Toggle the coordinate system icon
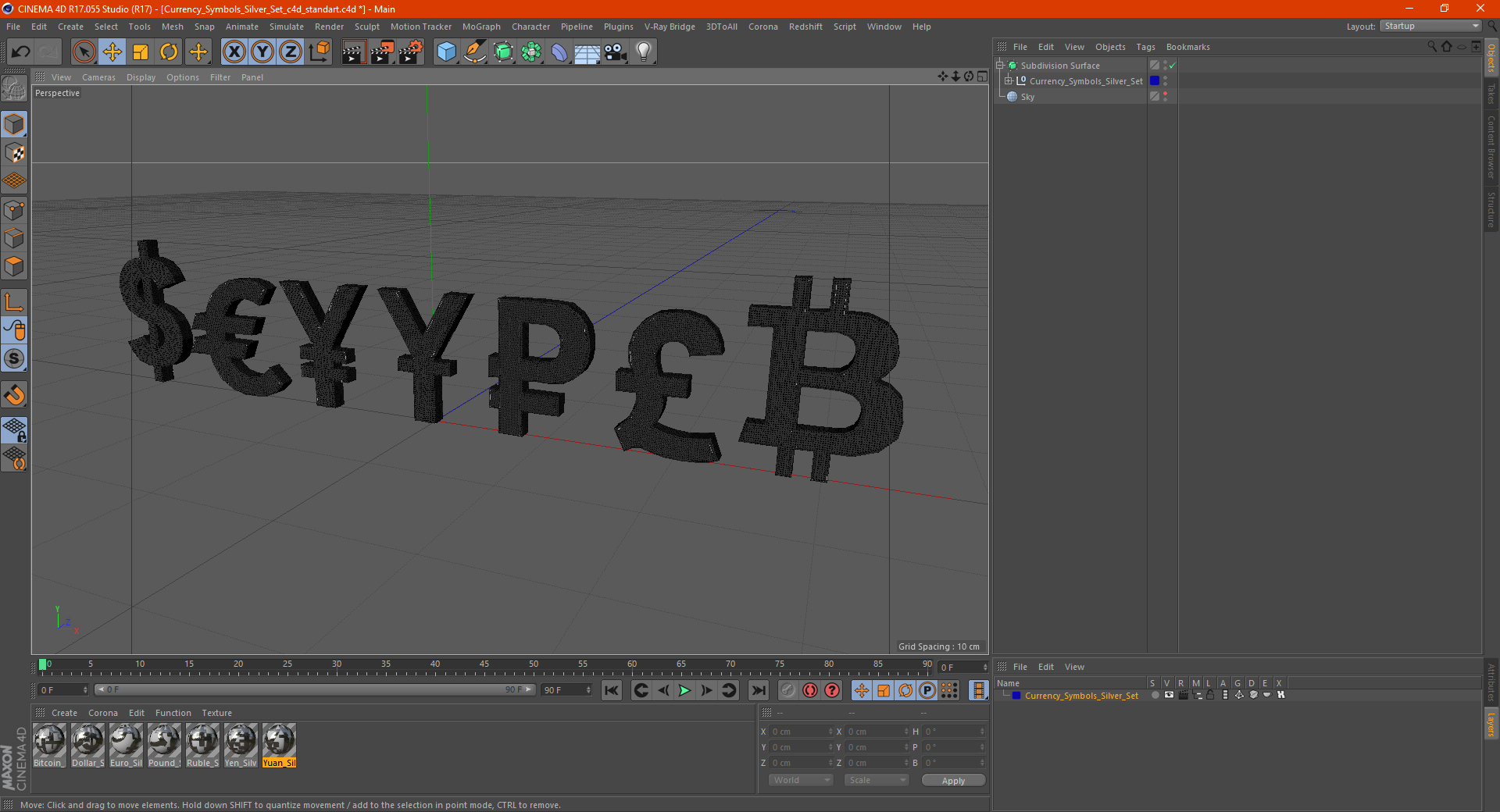 click(x=320, y=52)
